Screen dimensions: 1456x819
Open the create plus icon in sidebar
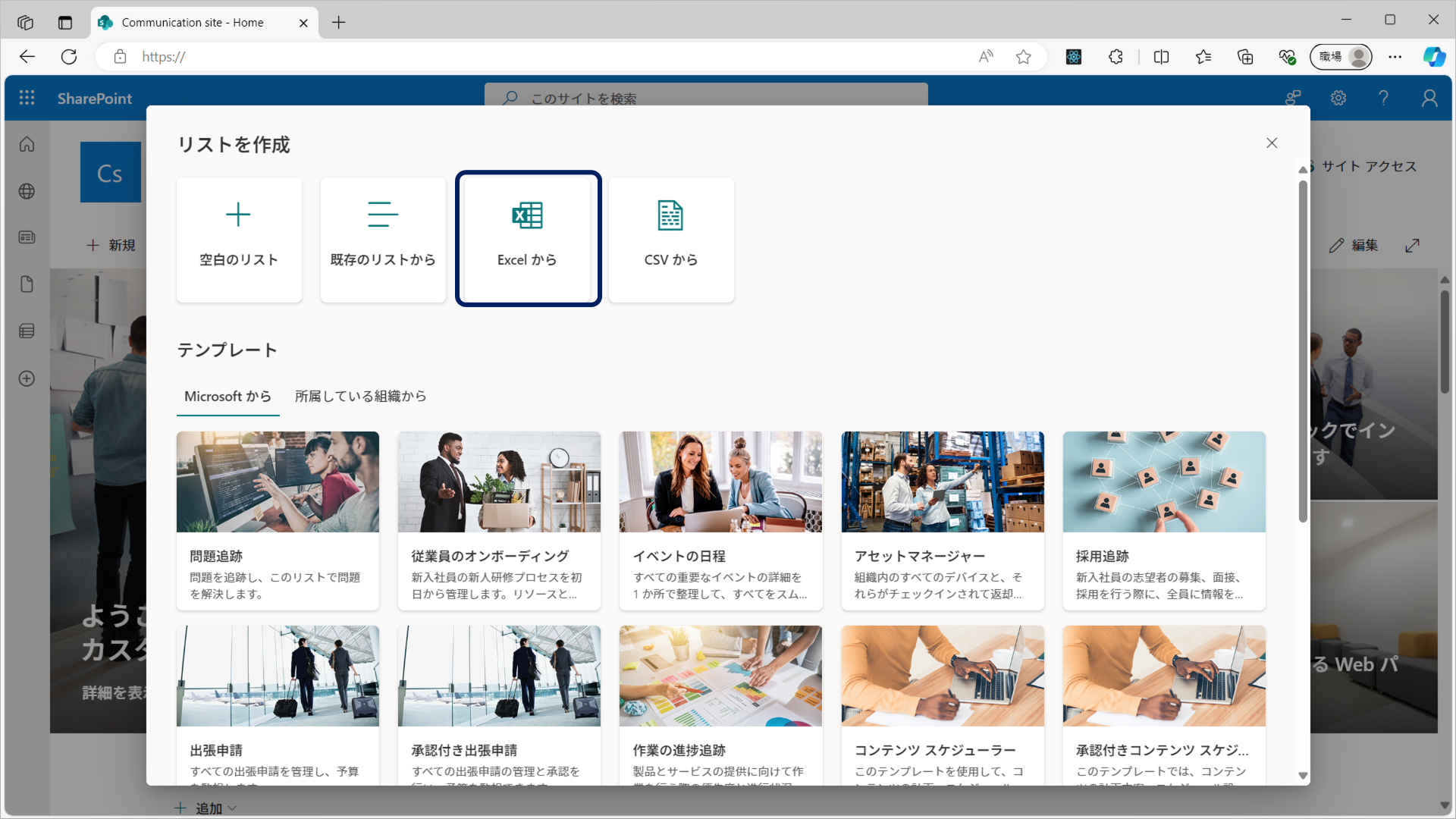(27, 378)
